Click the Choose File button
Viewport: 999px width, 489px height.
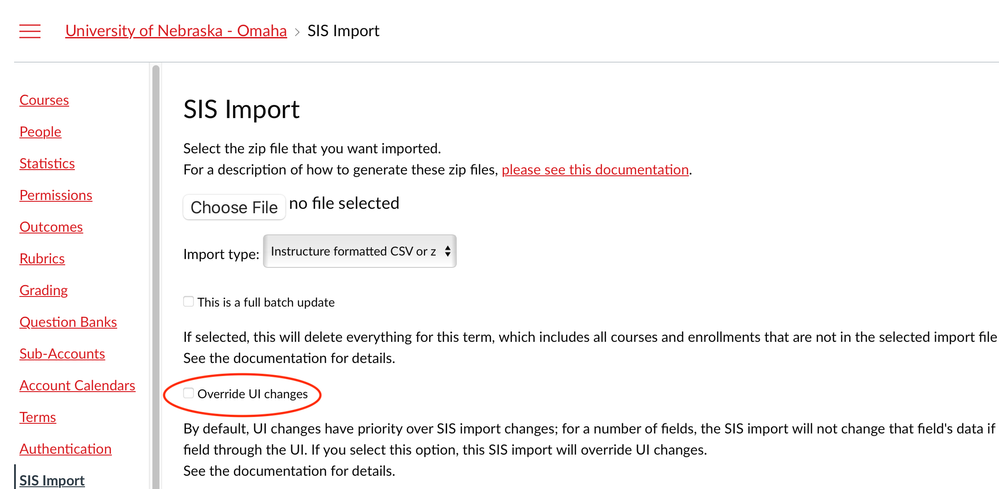[x=234, y=207]
